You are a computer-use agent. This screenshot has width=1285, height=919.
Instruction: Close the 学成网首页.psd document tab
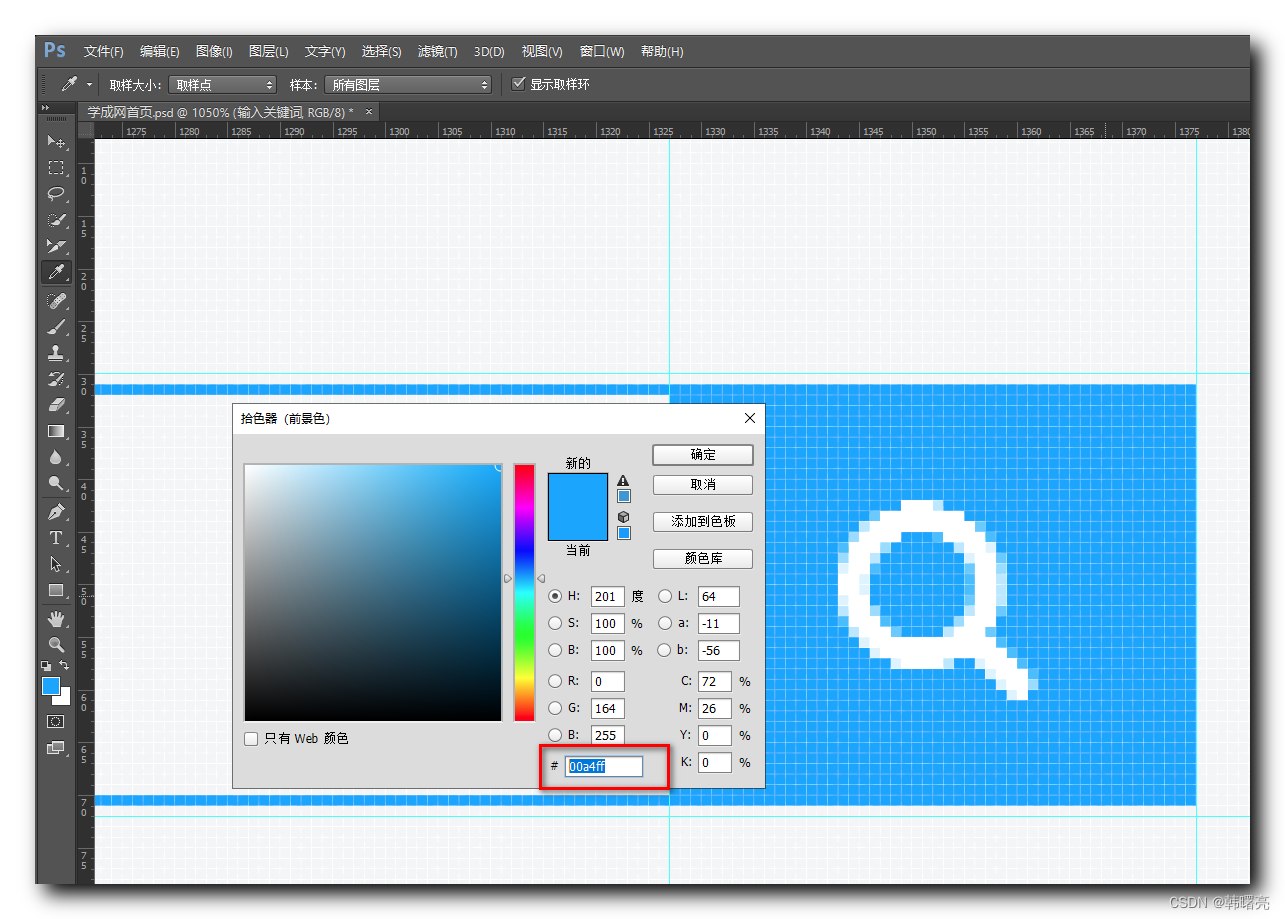[x=369, y=112]
